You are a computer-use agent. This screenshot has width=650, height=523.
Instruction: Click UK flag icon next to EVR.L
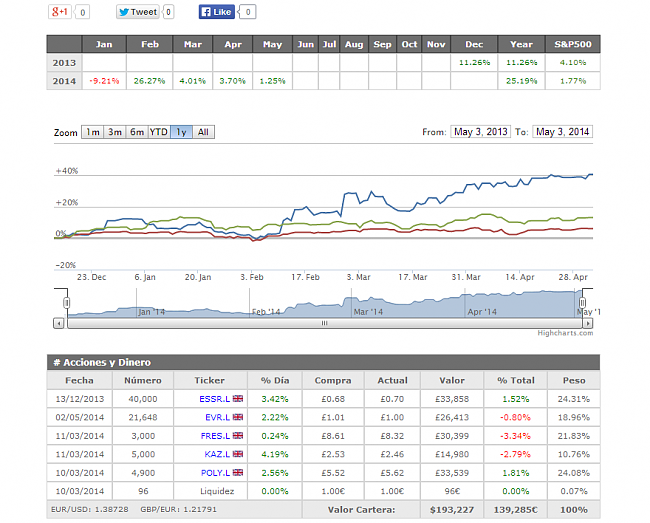tap(238, 417)
